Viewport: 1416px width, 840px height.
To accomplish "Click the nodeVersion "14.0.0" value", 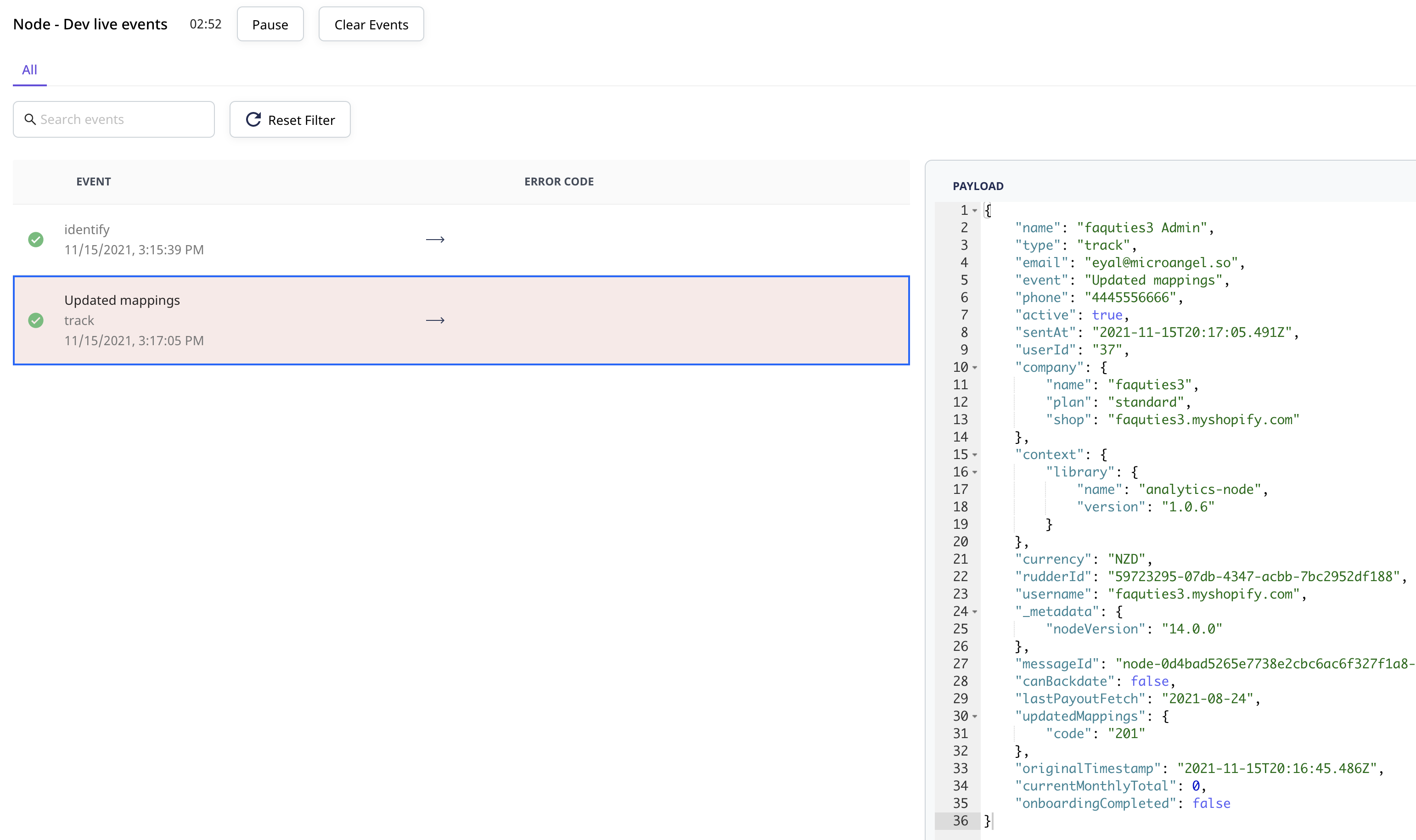I will pyautogui.click(x=1192, y=629).
